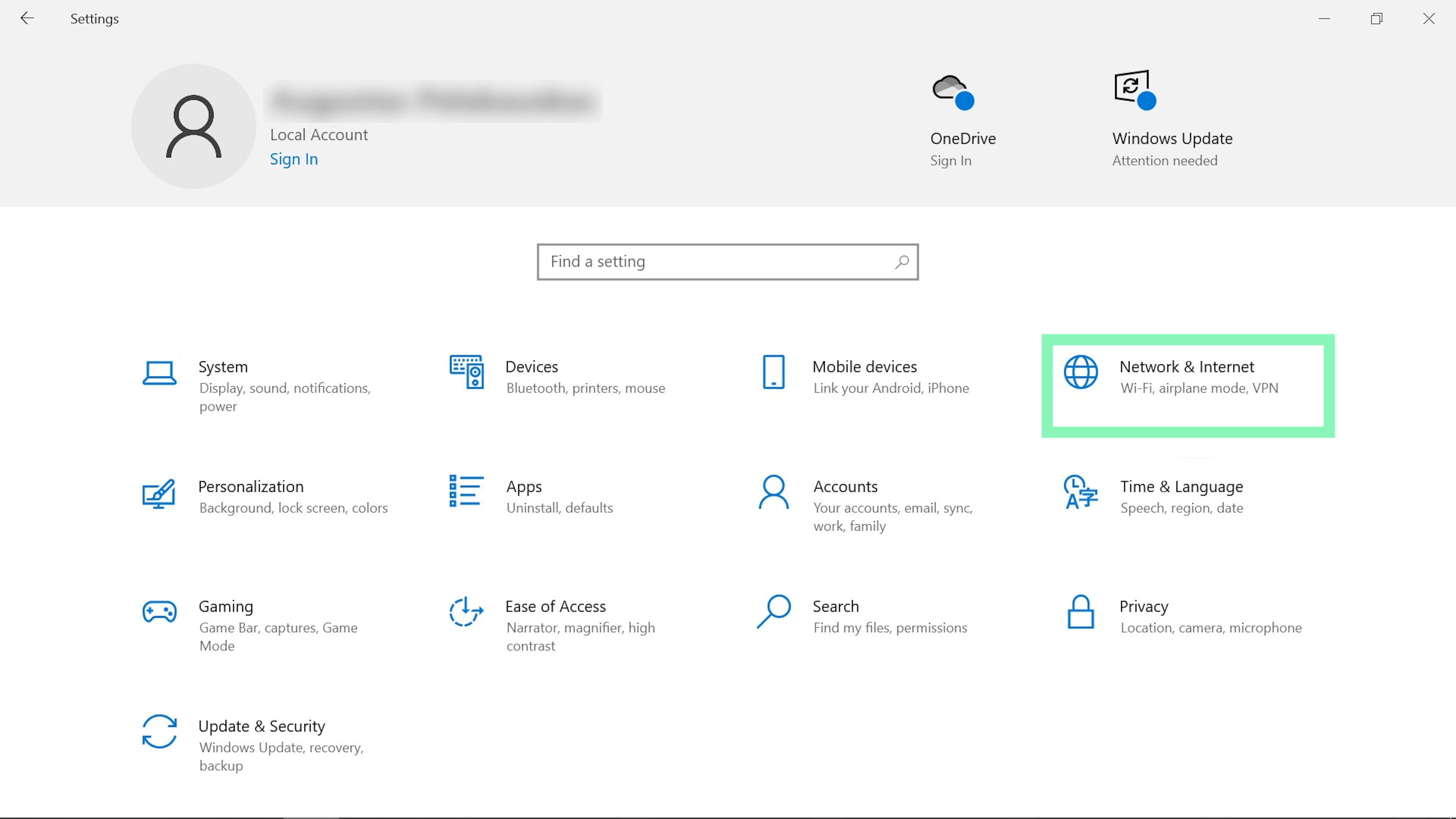The height and width of the screenshot is (819, 1456).
Task: Click the Settings window title text
Action: click(94, 19)
